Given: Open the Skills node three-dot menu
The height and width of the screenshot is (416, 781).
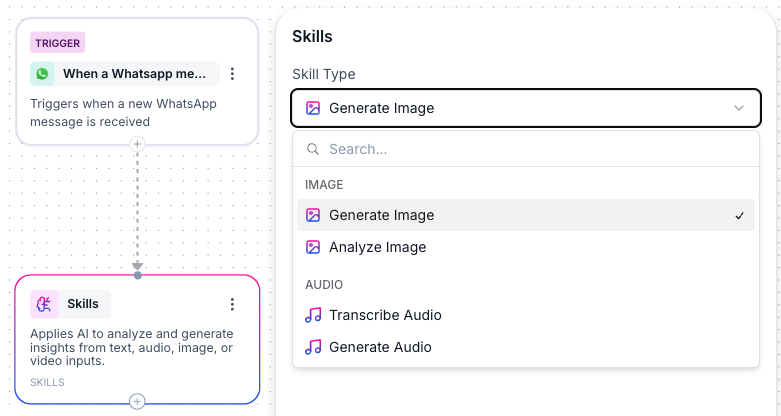Looking at the screenshot, I should click(232, 304).
